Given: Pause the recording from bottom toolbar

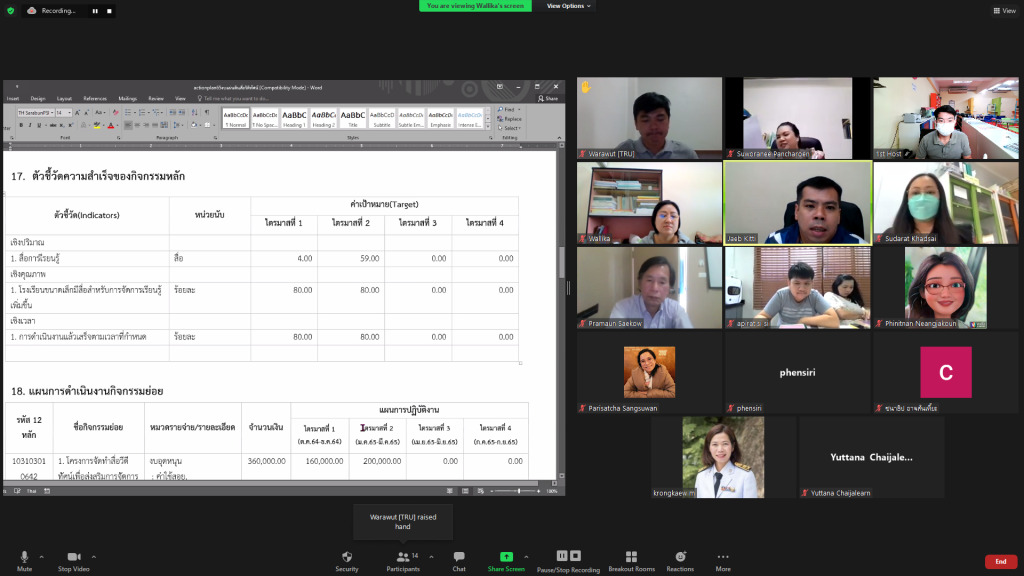Looking at the screenshot, I should click(562, 556).
